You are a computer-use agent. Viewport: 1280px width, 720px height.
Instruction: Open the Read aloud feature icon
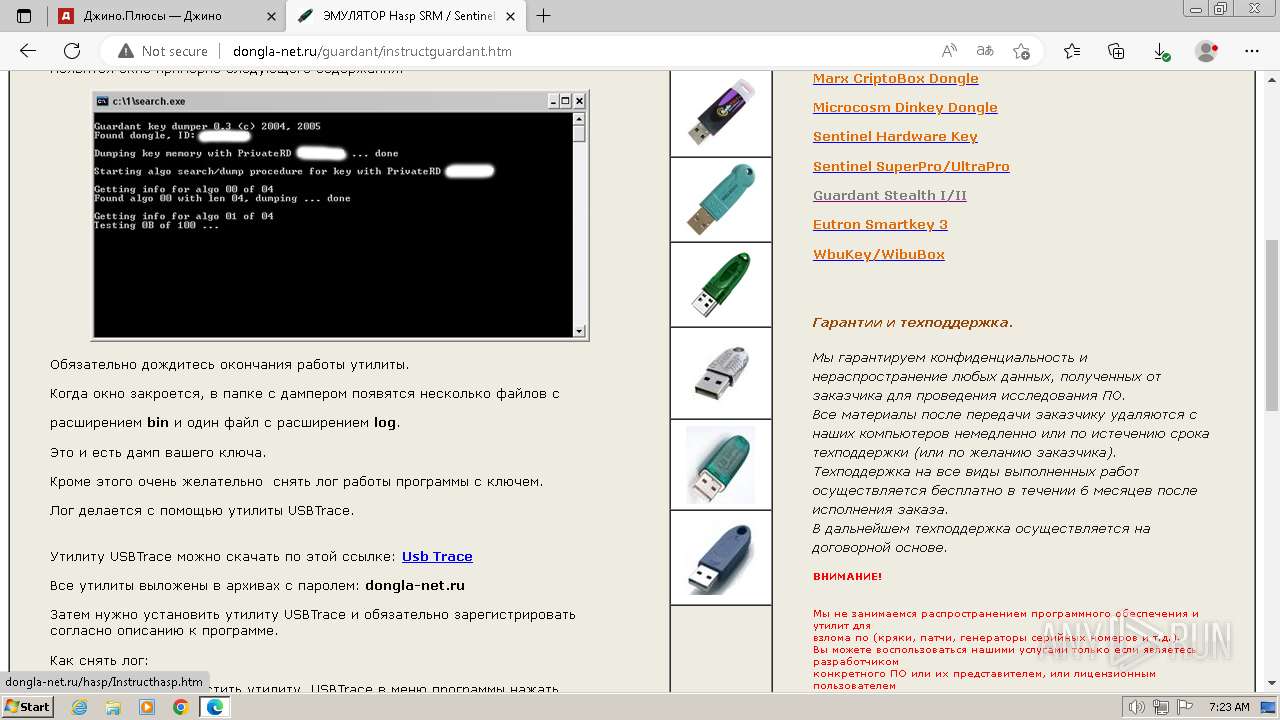click(x=949, y=51)
